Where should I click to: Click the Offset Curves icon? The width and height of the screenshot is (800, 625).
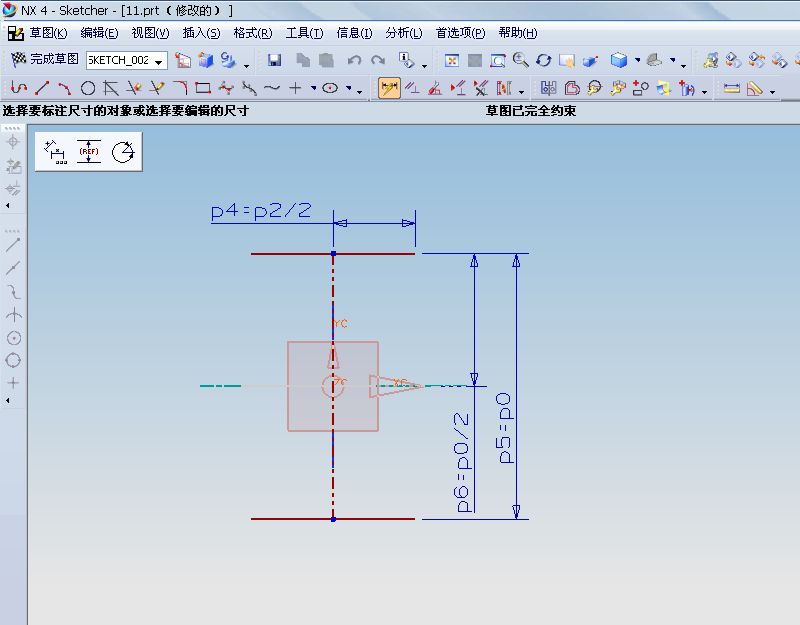tap(571, 88)
